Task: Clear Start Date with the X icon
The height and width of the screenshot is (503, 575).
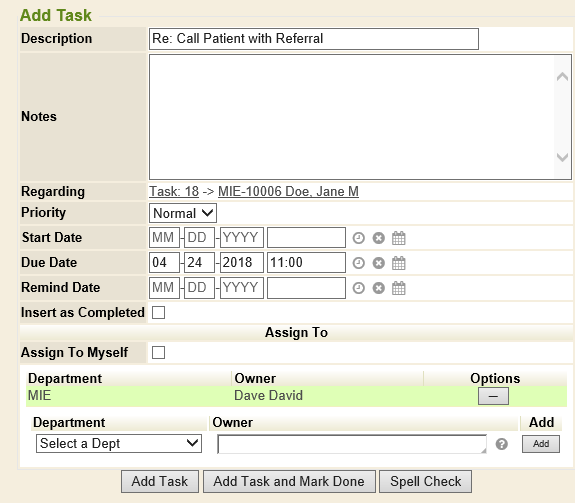Action: pos(378,238)
